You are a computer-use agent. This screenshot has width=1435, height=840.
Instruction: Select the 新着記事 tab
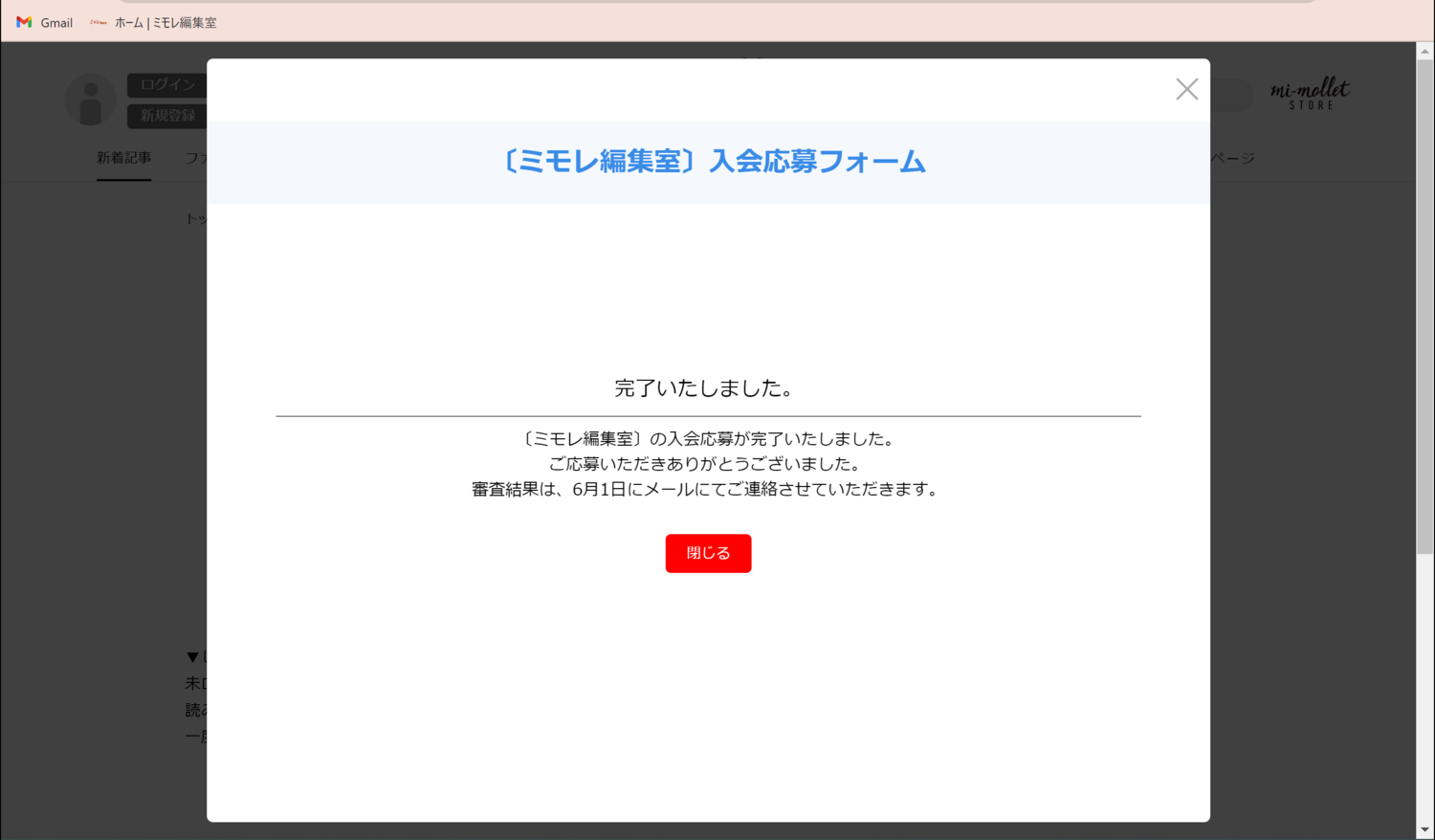pyautogui.click(x=123, y=158)
